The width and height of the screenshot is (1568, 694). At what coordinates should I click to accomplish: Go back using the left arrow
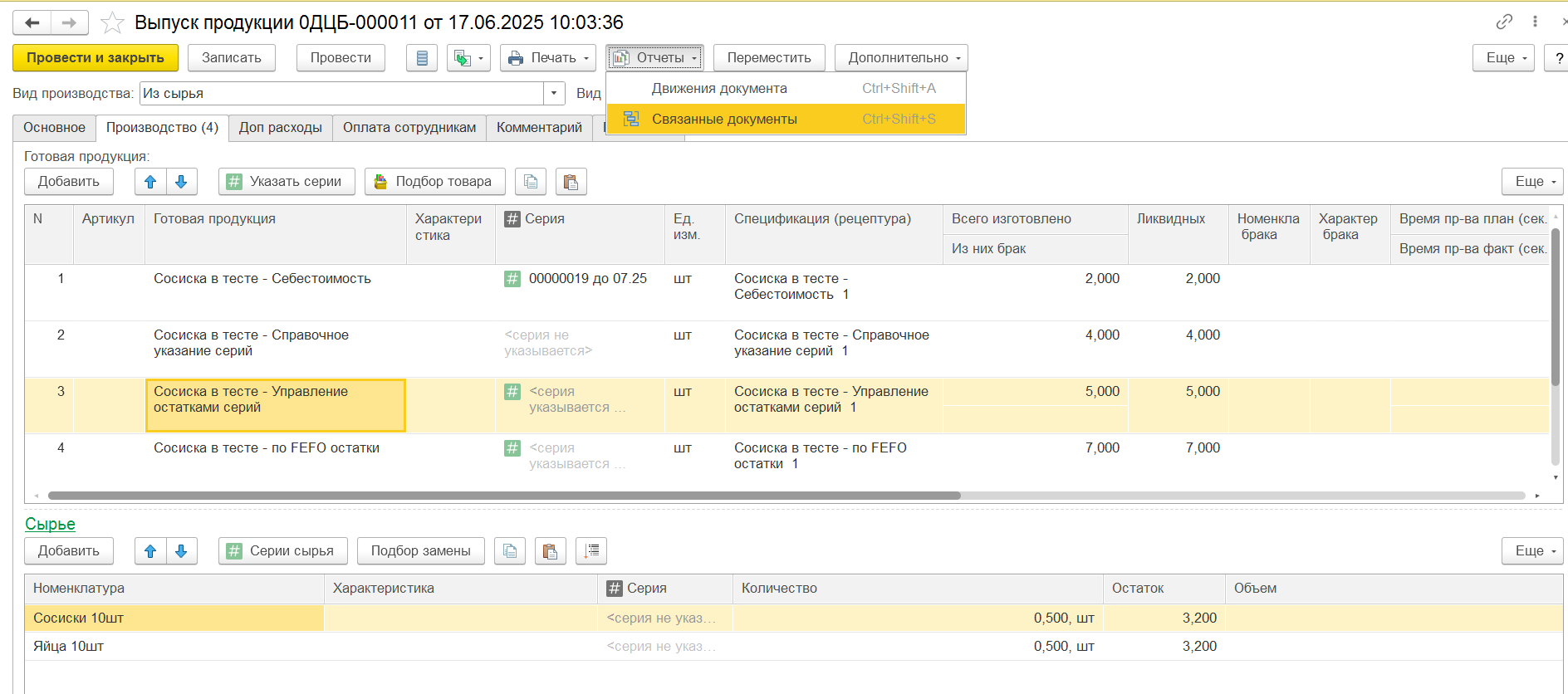[x=32, y=22]
